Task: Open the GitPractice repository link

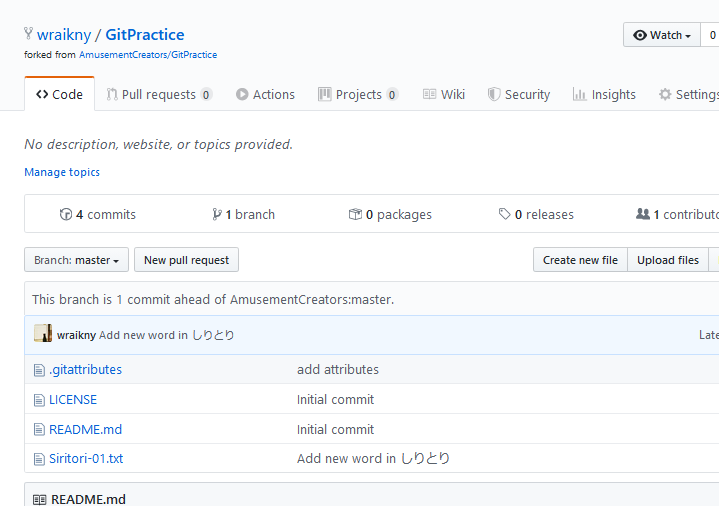Action: (145, 35)
